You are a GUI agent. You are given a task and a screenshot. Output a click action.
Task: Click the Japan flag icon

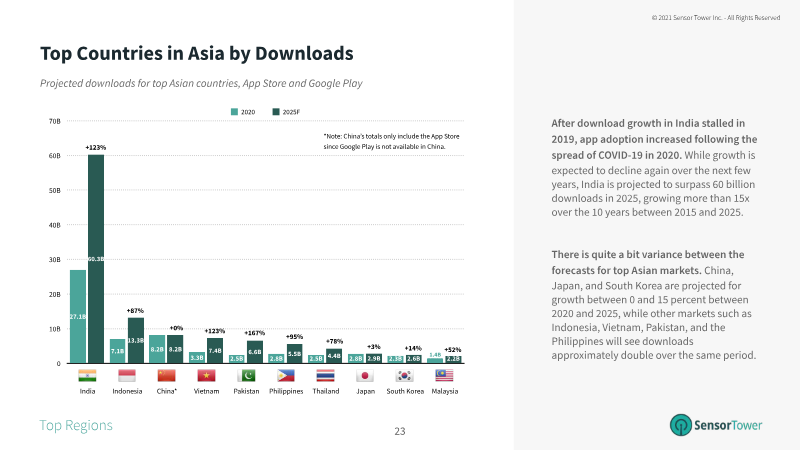coord(365,376)
